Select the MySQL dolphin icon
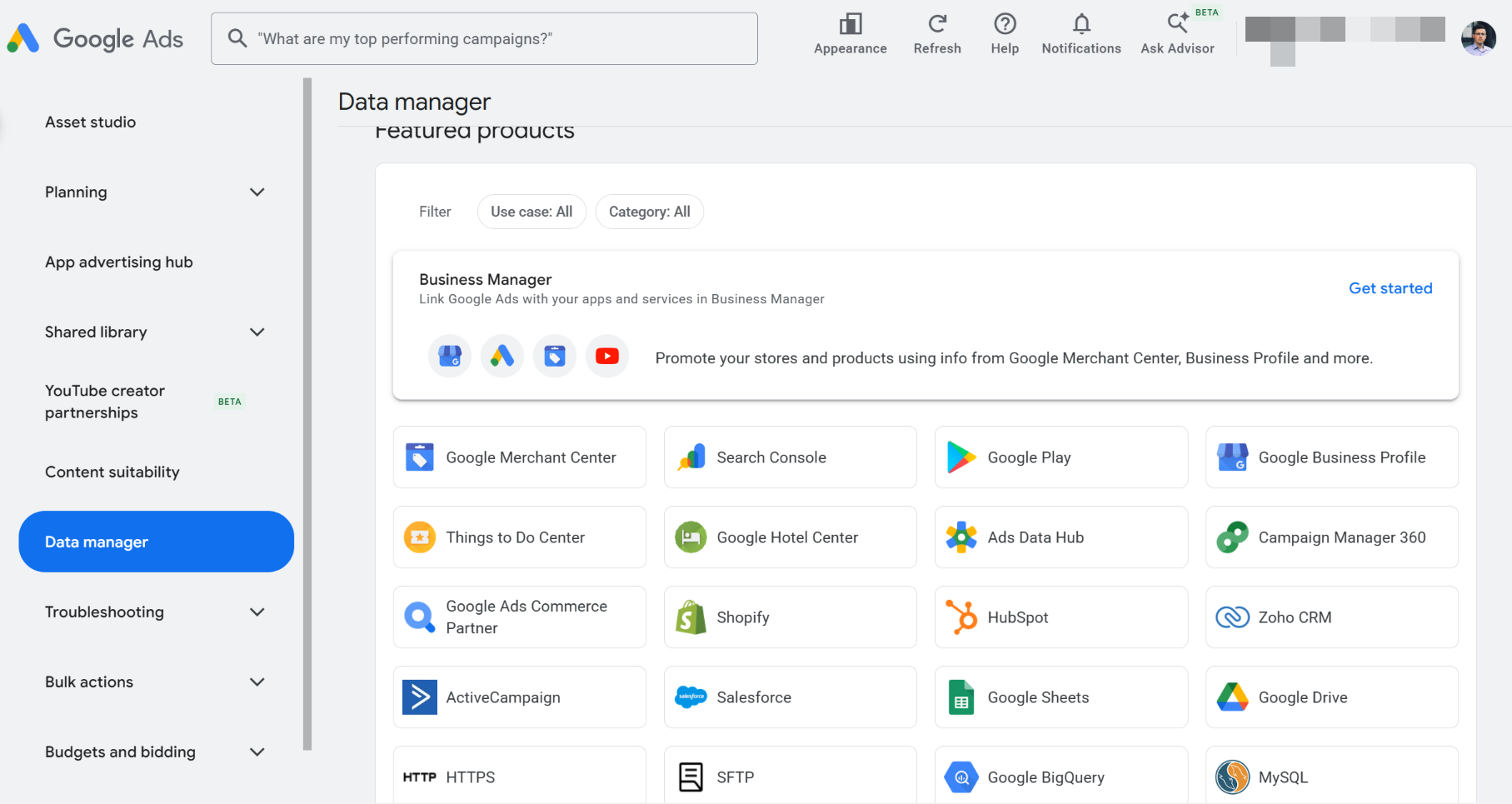 pos(1232,777)
